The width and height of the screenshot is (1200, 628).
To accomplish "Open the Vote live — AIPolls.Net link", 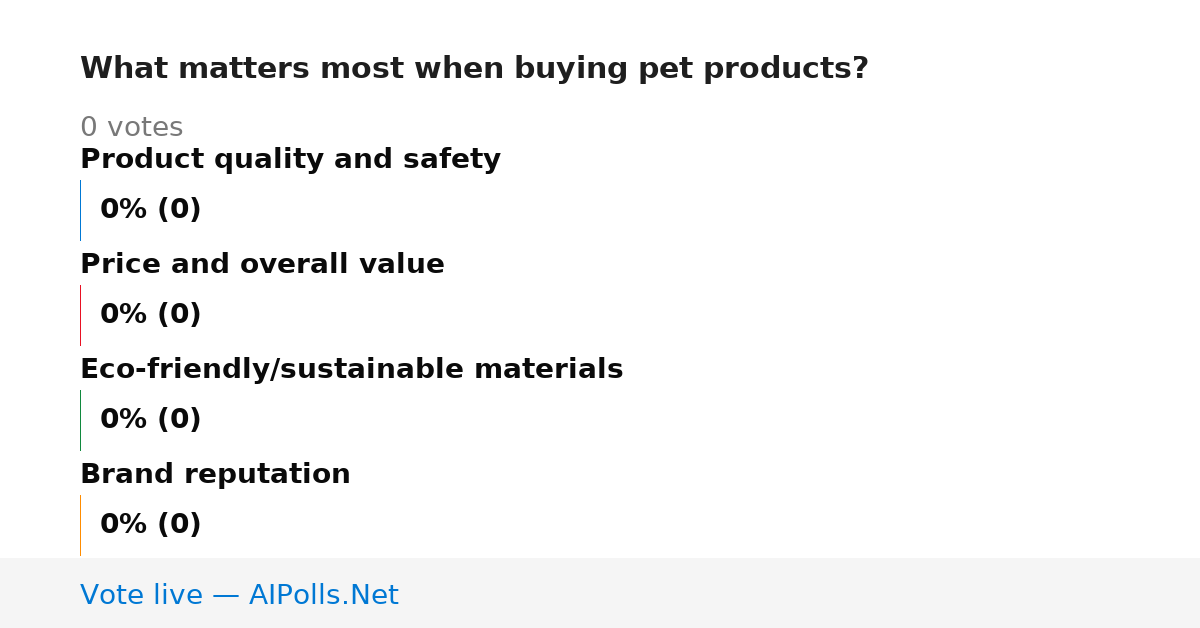I will (239, 596).
